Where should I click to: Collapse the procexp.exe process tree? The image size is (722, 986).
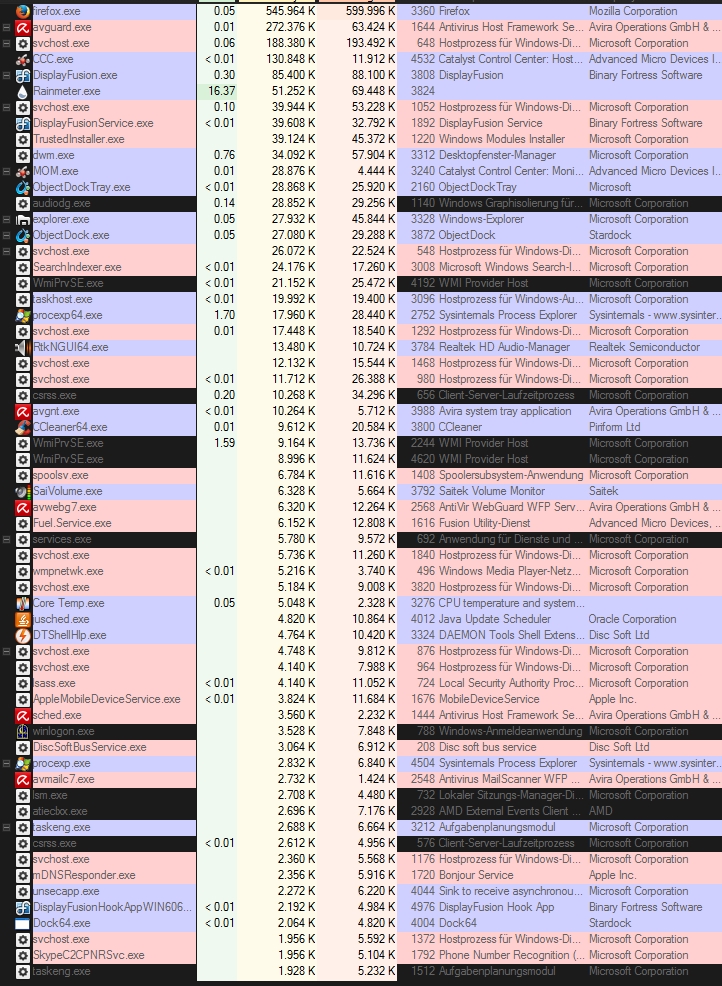pyautogui.click(x=6, y=763)
